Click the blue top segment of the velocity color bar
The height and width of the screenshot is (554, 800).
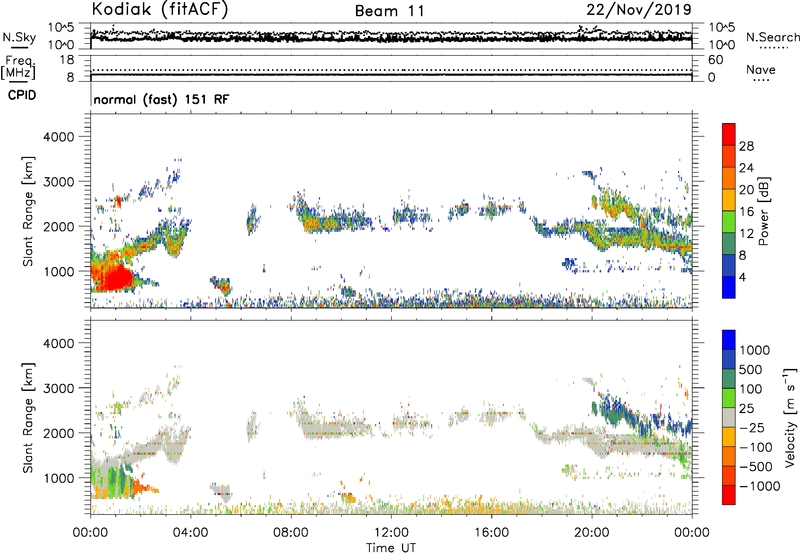729,340
